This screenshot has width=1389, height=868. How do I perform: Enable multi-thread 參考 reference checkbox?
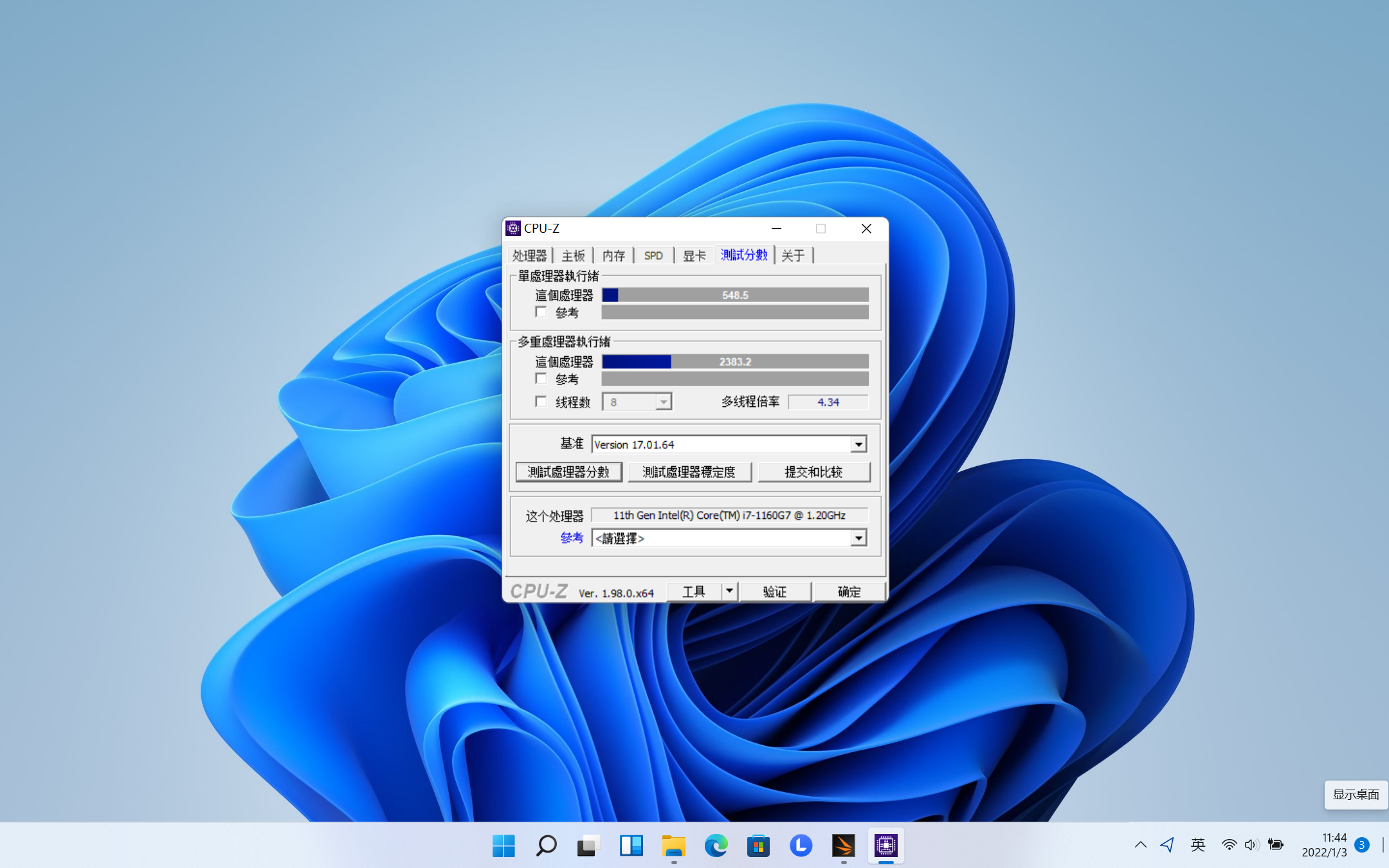[x=541, y=379]
